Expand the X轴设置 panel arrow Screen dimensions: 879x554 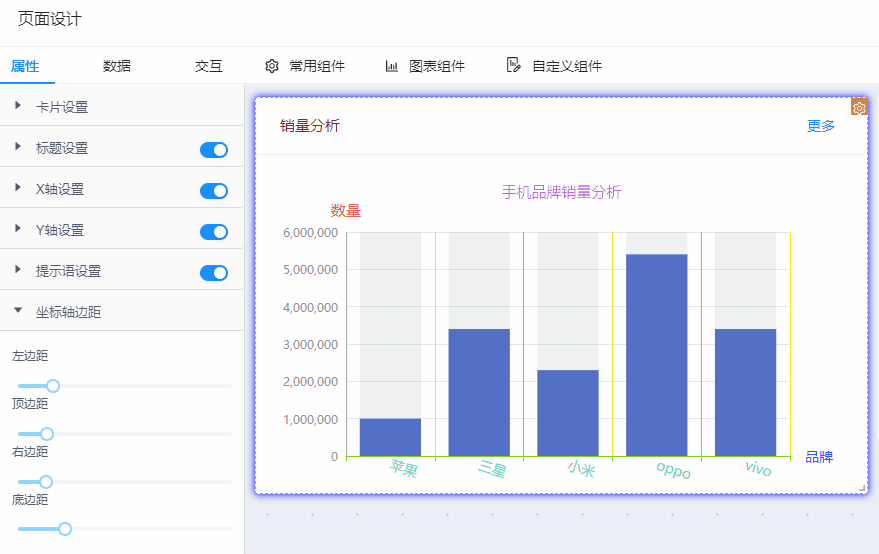tap(18, 187)
